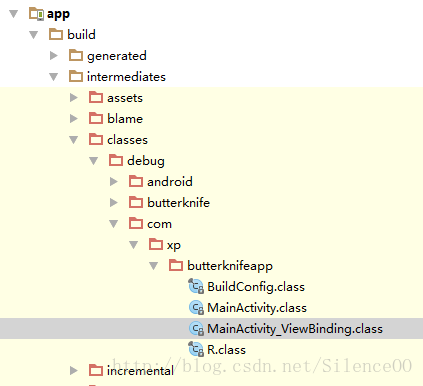Click the android folder icon
Screen dimensions: 423x386
coord(136,181)
